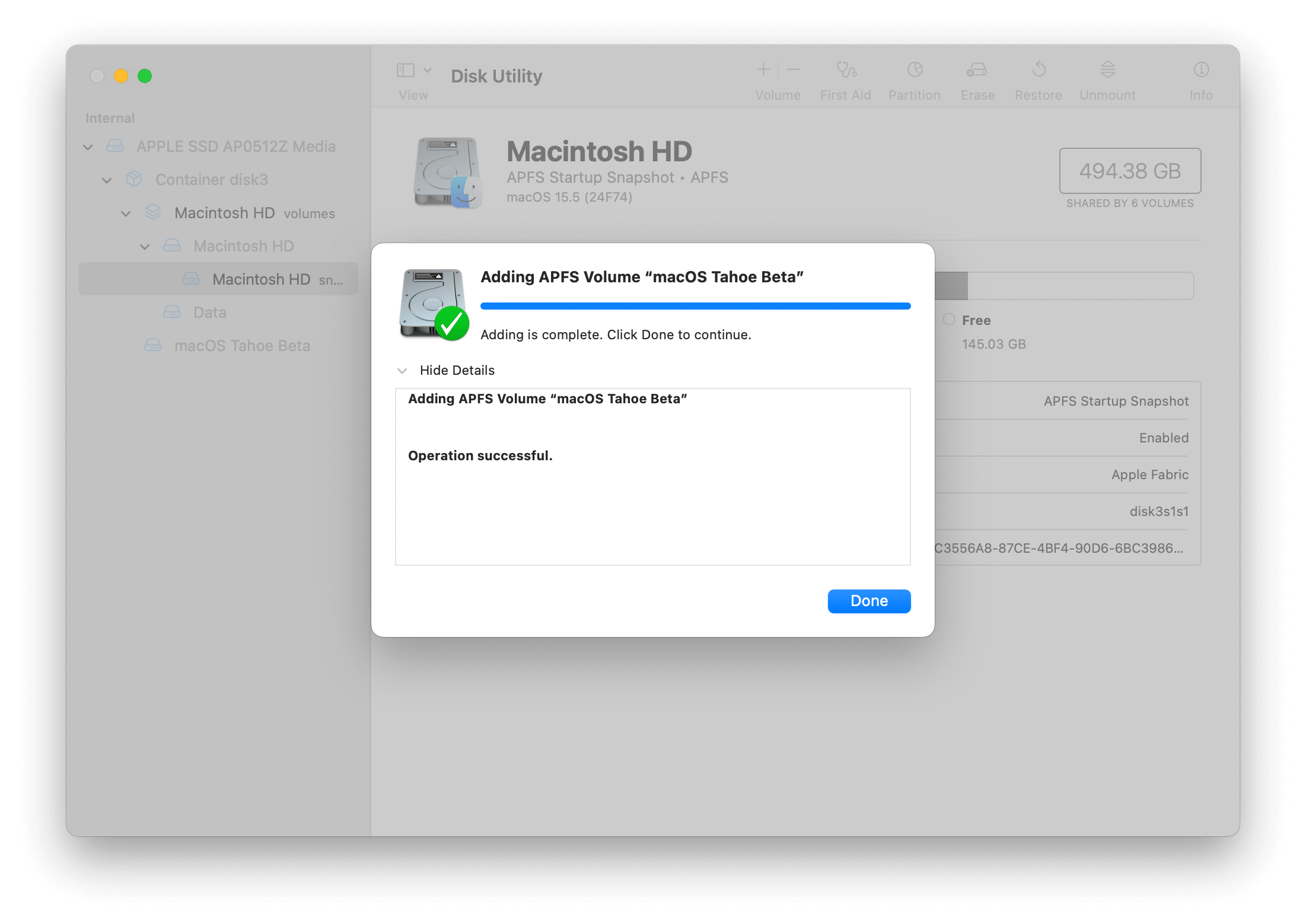Image resolution: width=1306 pixels, height=924 pixels.
Task: Collapse the Hide Details disclosure chevron
Action: tap(402, 371)
